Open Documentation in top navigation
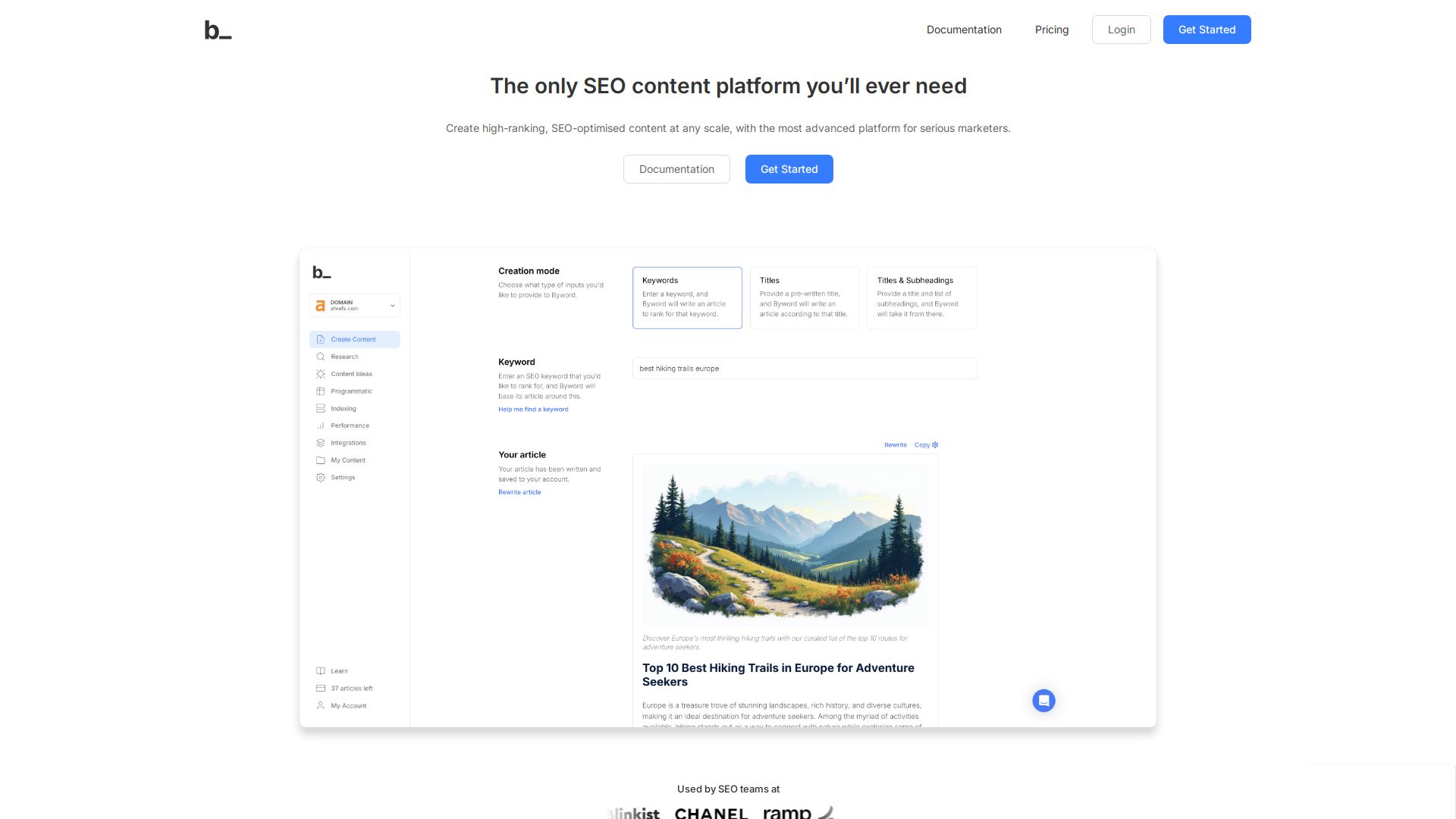Viewport: 1456px width, 819px height. pos(963,30)
